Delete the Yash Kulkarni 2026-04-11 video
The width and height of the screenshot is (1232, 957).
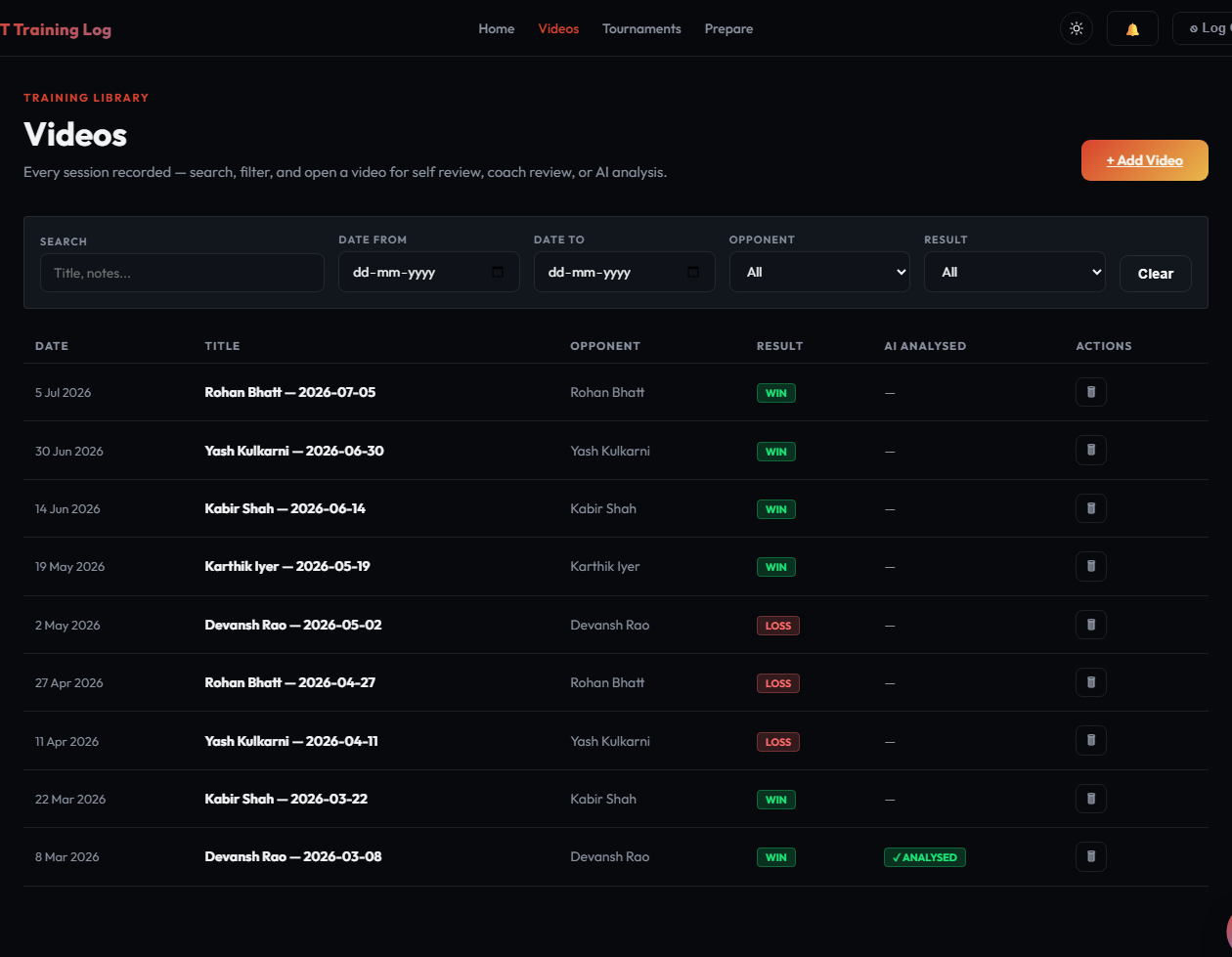[x=1091, y=741]
